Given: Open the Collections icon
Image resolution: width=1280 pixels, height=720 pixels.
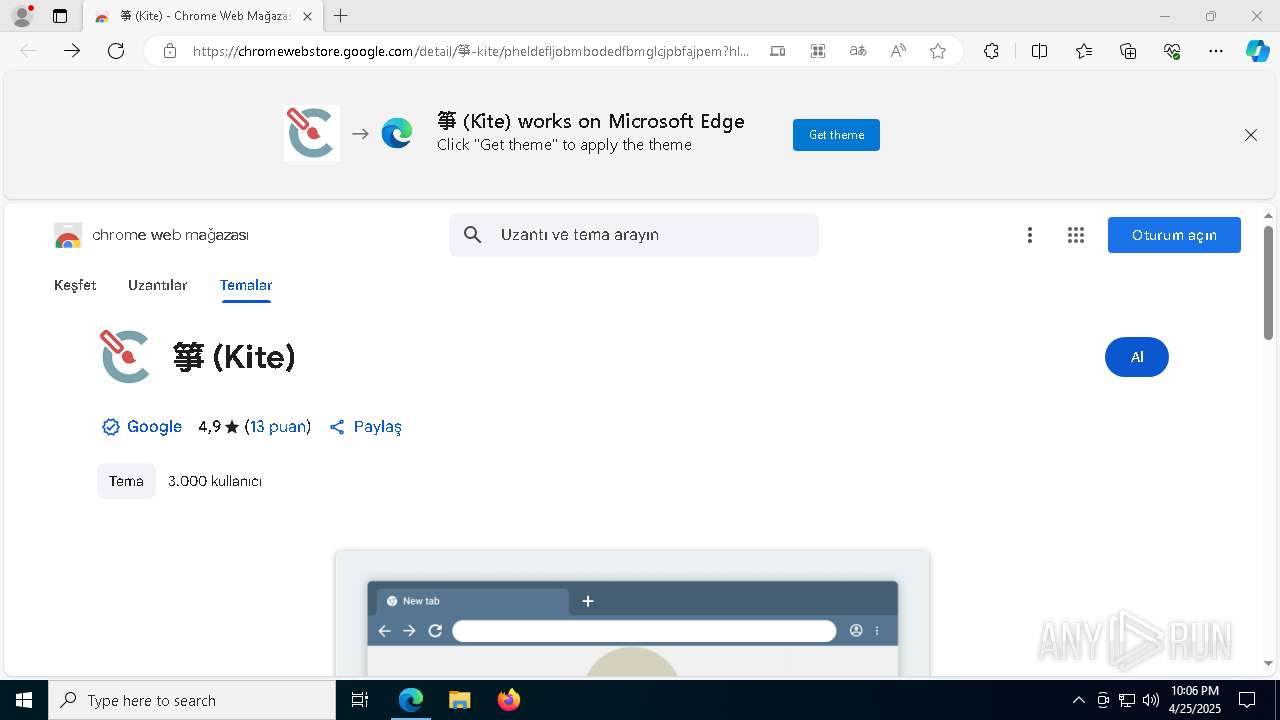Looking at the screenshot, I should 1128,51.
